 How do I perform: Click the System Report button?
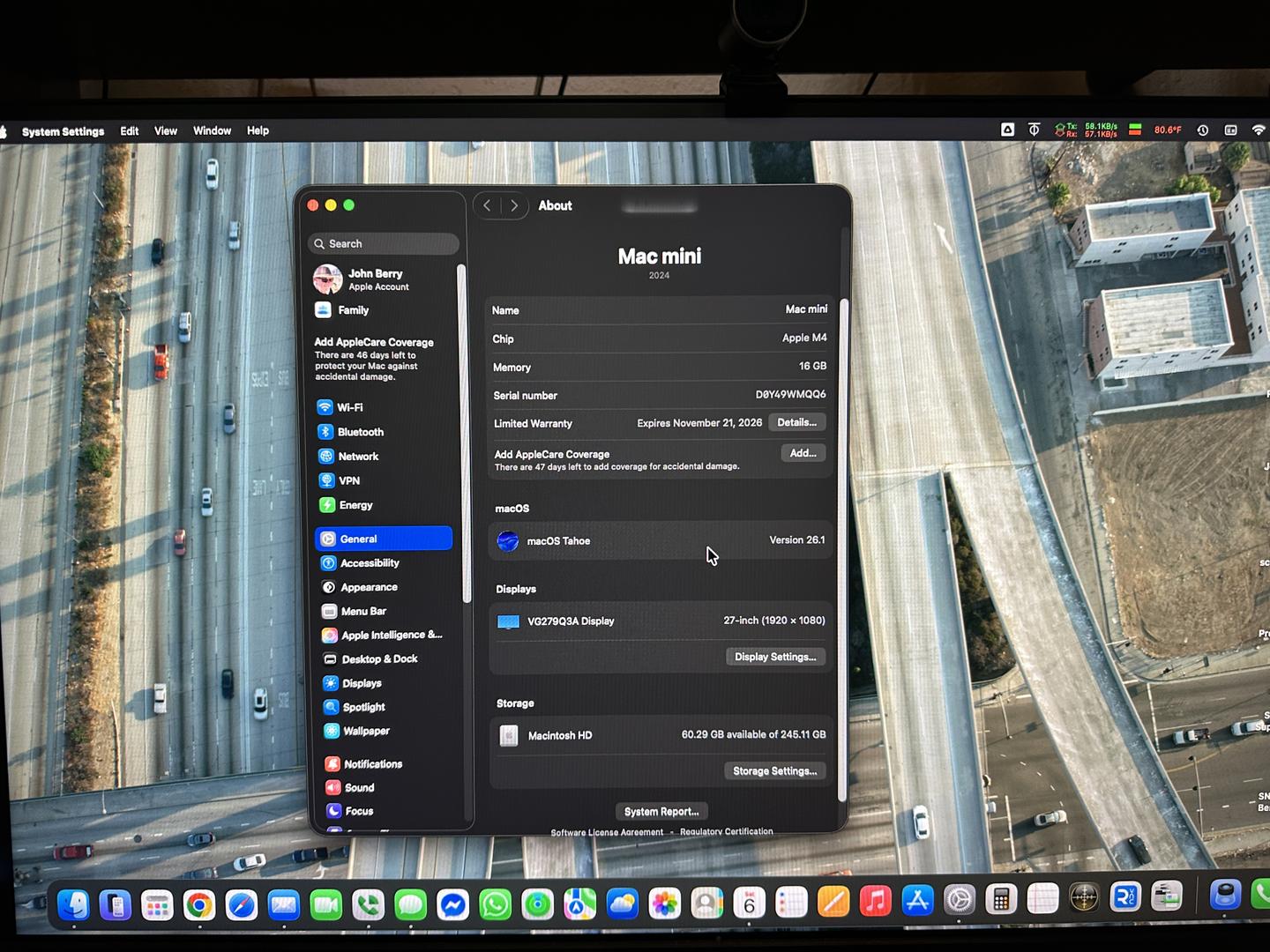click(x=661, y=811)
